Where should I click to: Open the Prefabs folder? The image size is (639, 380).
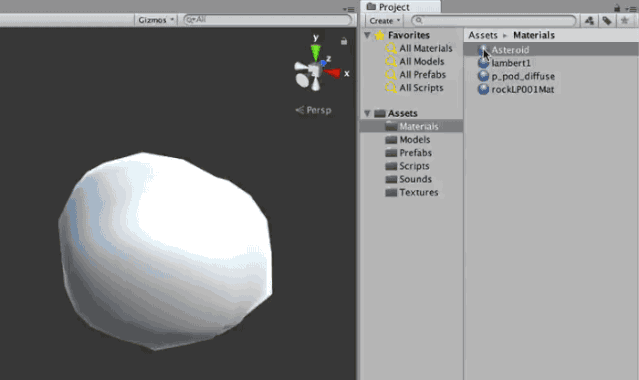click(415, 152)
